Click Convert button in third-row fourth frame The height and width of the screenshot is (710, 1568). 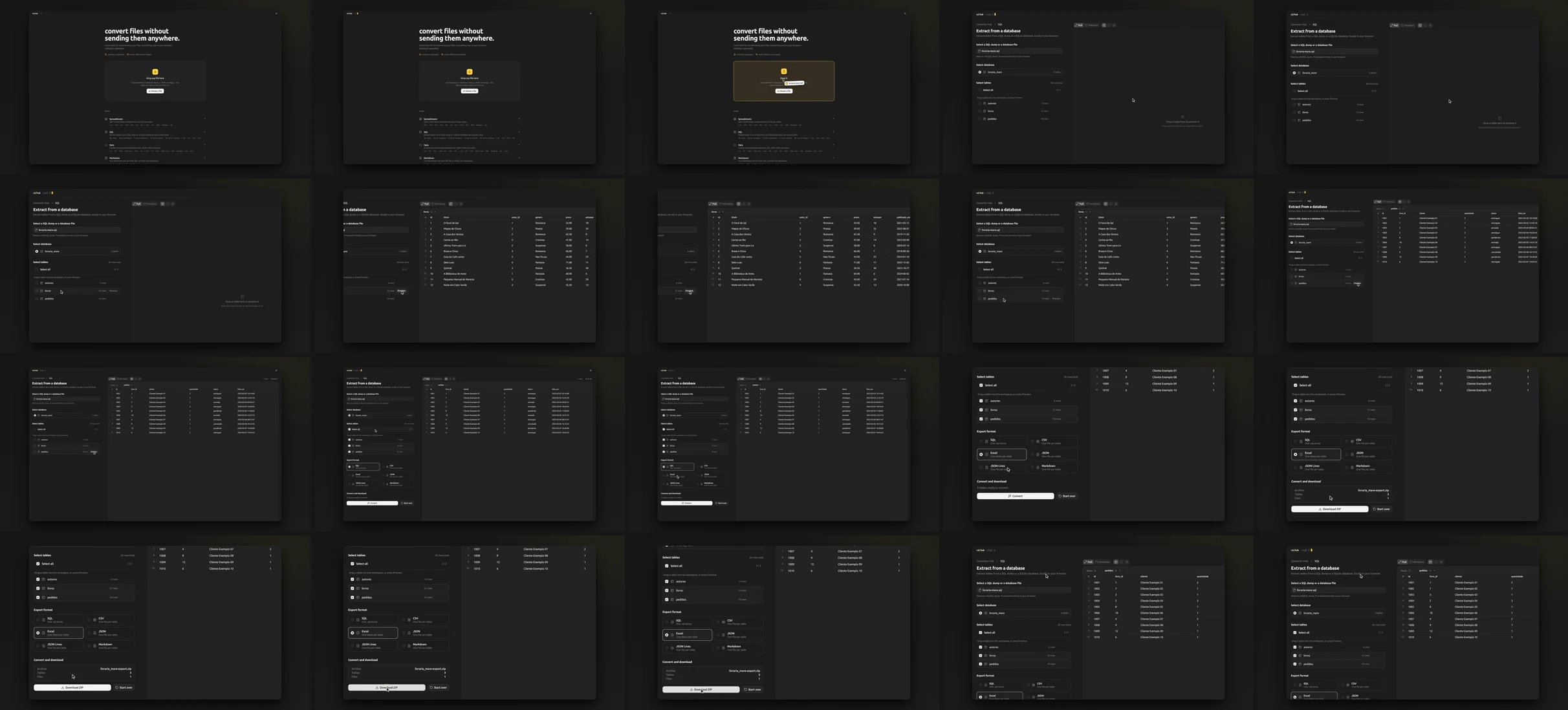point(1015,496)
